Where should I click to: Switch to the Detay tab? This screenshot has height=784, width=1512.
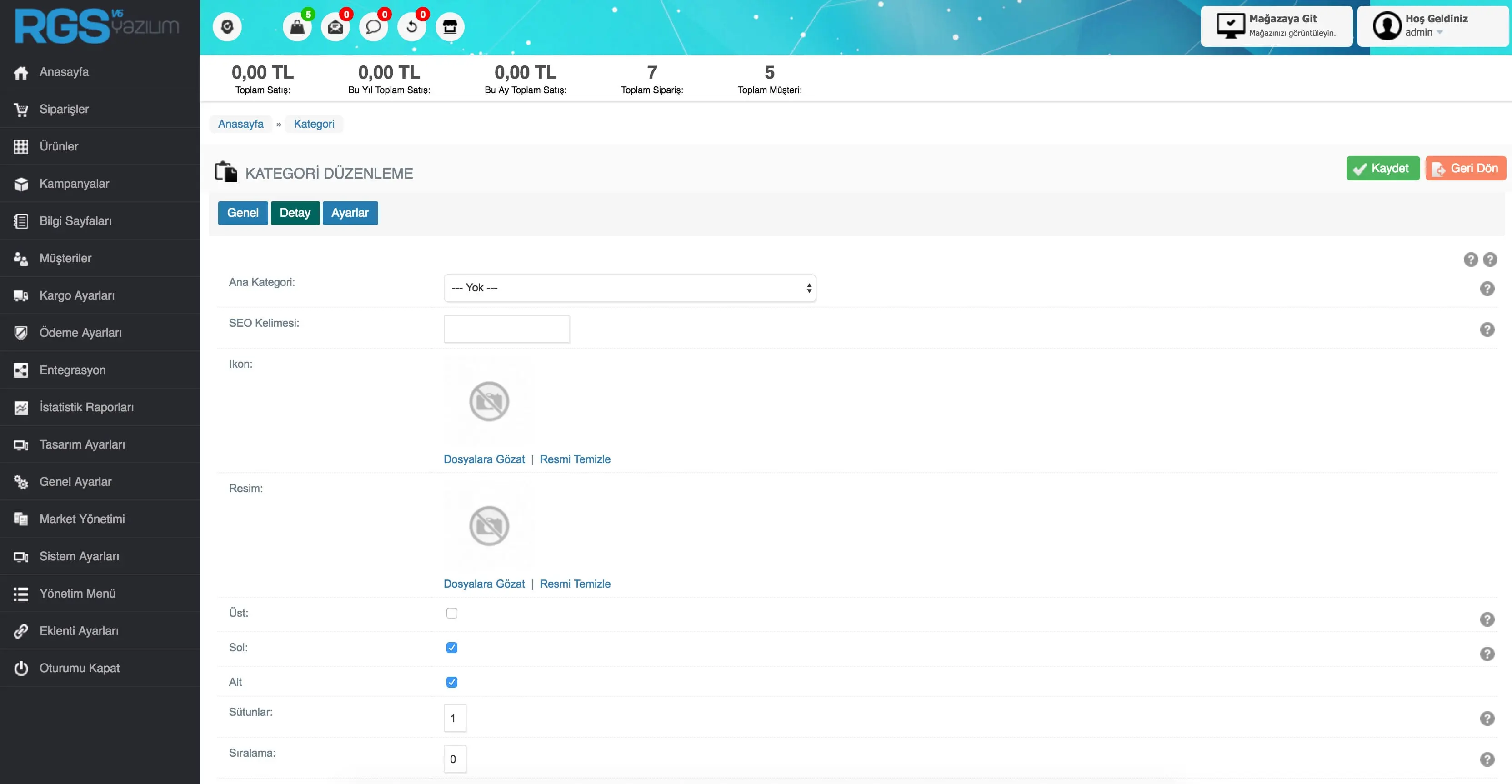click(x=295, y=213)
